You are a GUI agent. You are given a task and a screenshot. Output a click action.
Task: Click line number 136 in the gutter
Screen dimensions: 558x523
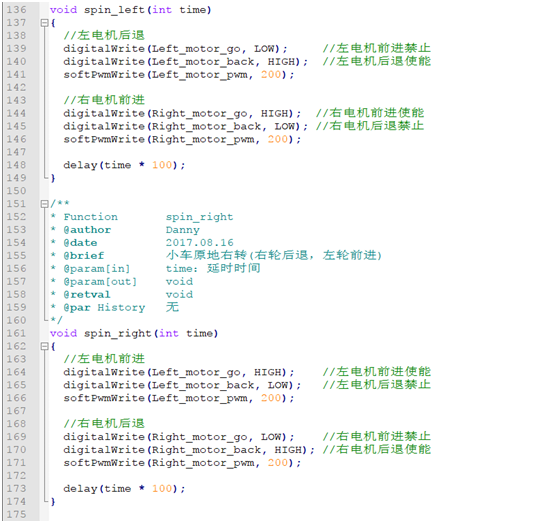pos(16,10)
